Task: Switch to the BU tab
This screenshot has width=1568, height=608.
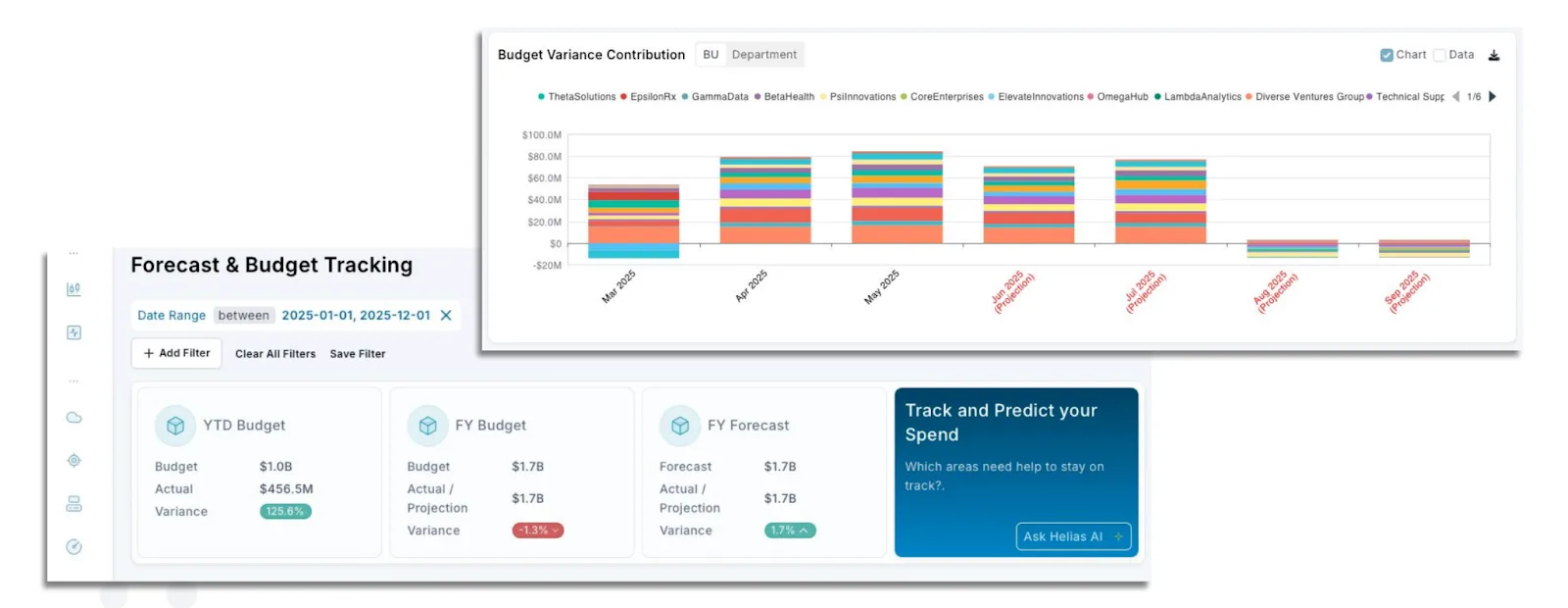Action: click(710, 55)
